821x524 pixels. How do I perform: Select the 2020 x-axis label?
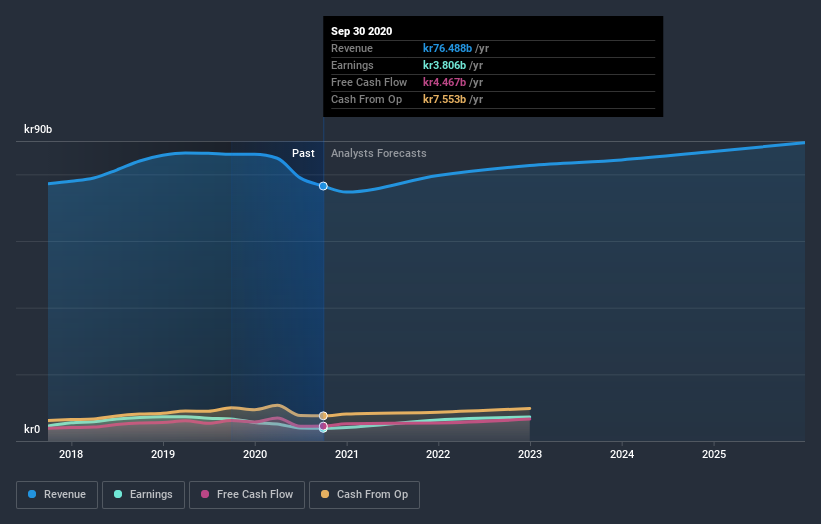[255, 454]
